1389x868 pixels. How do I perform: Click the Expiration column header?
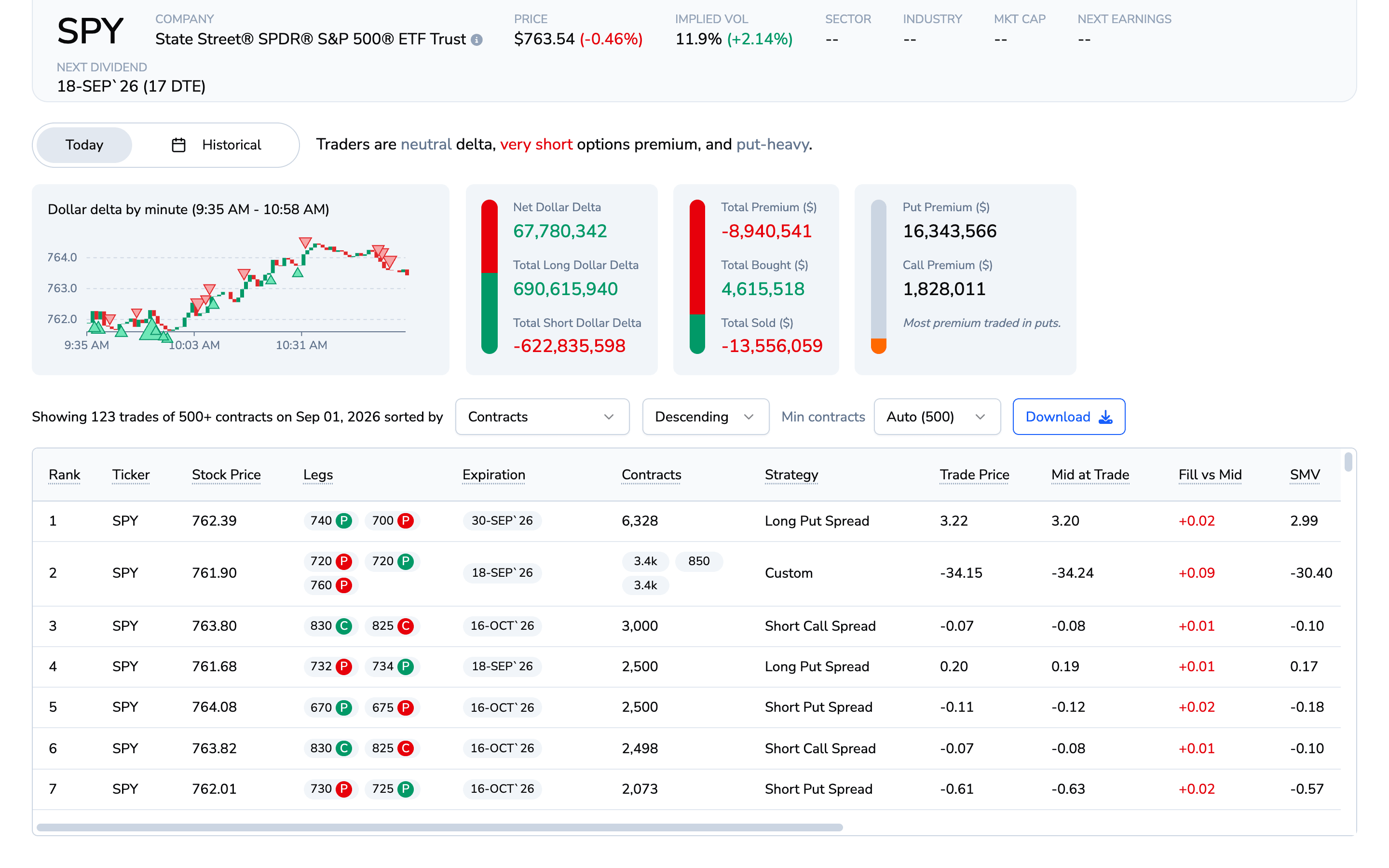493,475
